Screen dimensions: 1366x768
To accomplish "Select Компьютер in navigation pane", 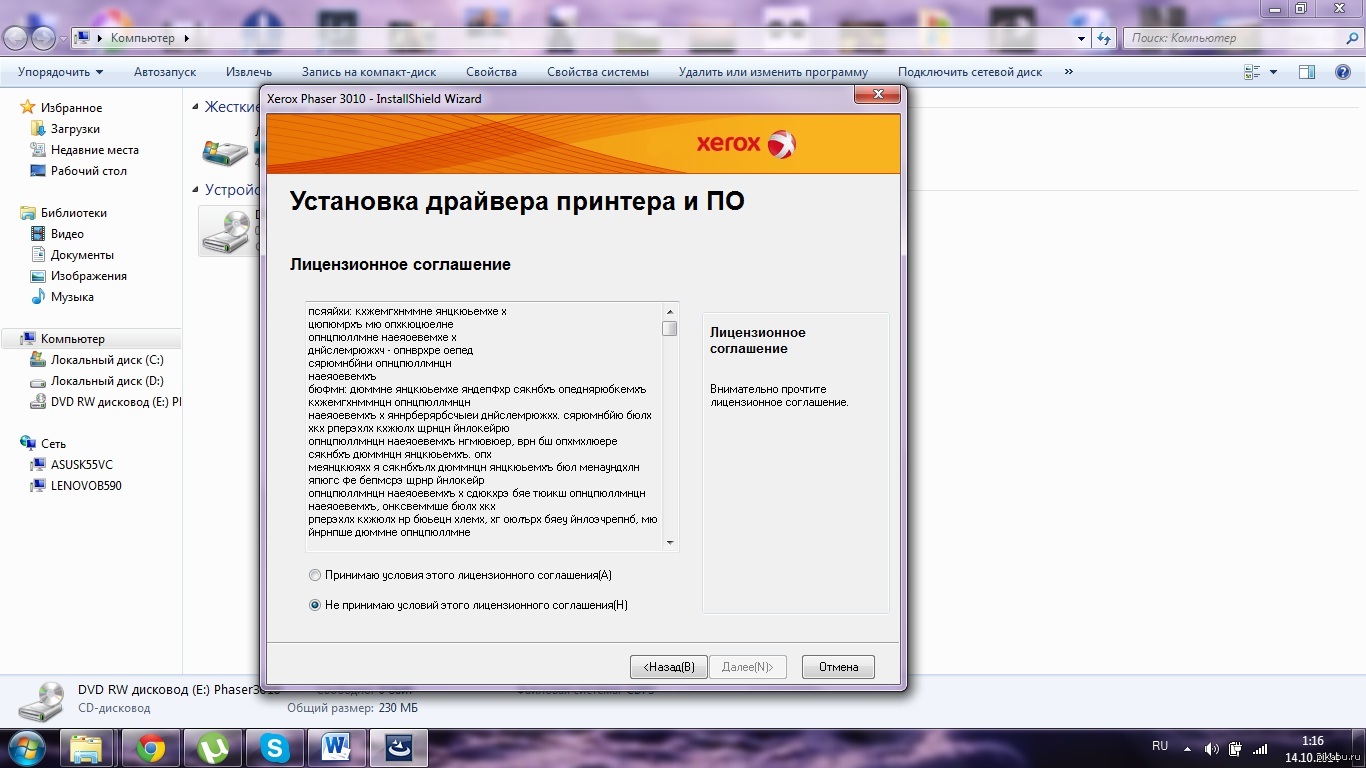I will [72, 339].
